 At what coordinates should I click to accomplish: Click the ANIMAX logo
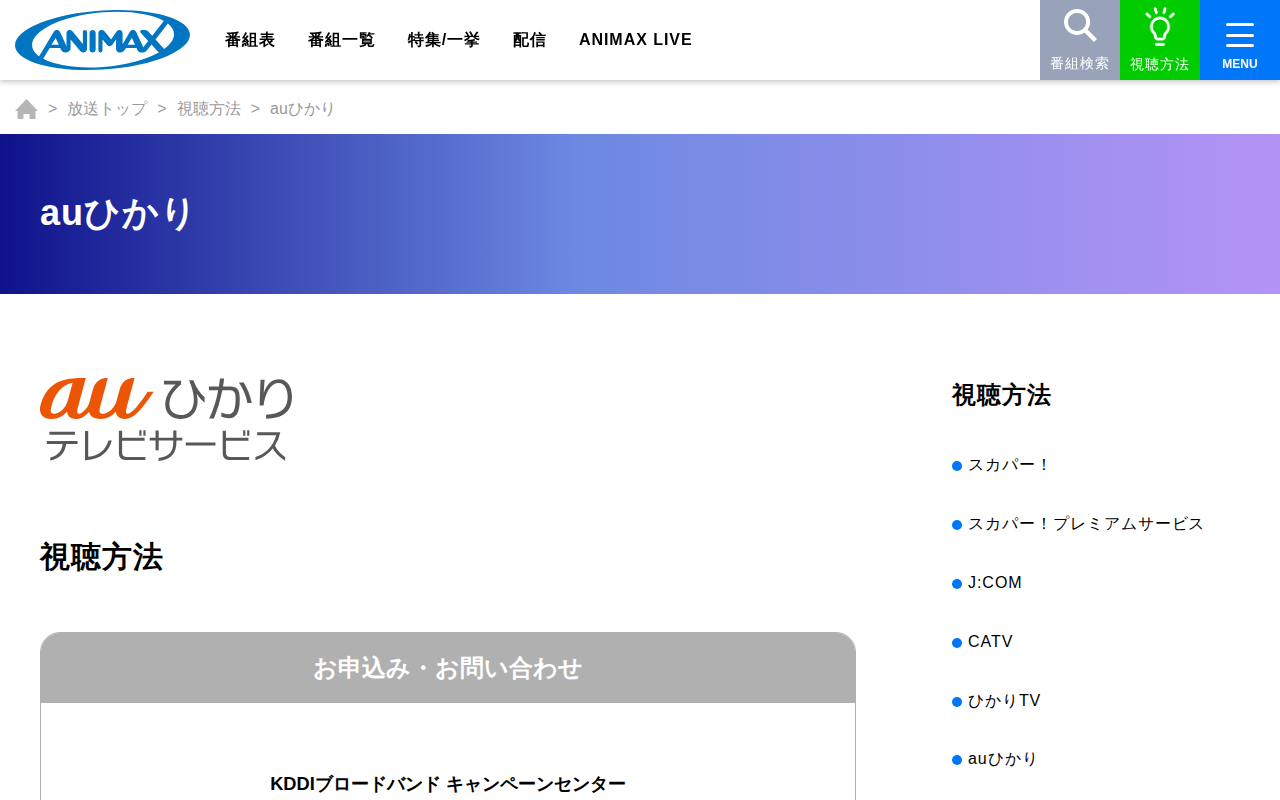pyautogui.click(x=102, y=40)
